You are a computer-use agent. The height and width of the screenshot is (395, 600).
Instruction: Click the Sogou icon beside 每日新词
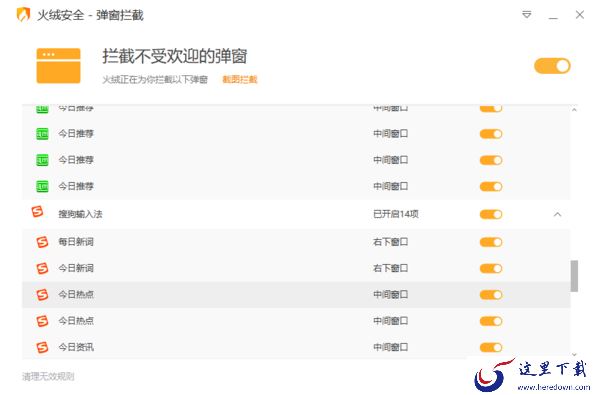42,242
